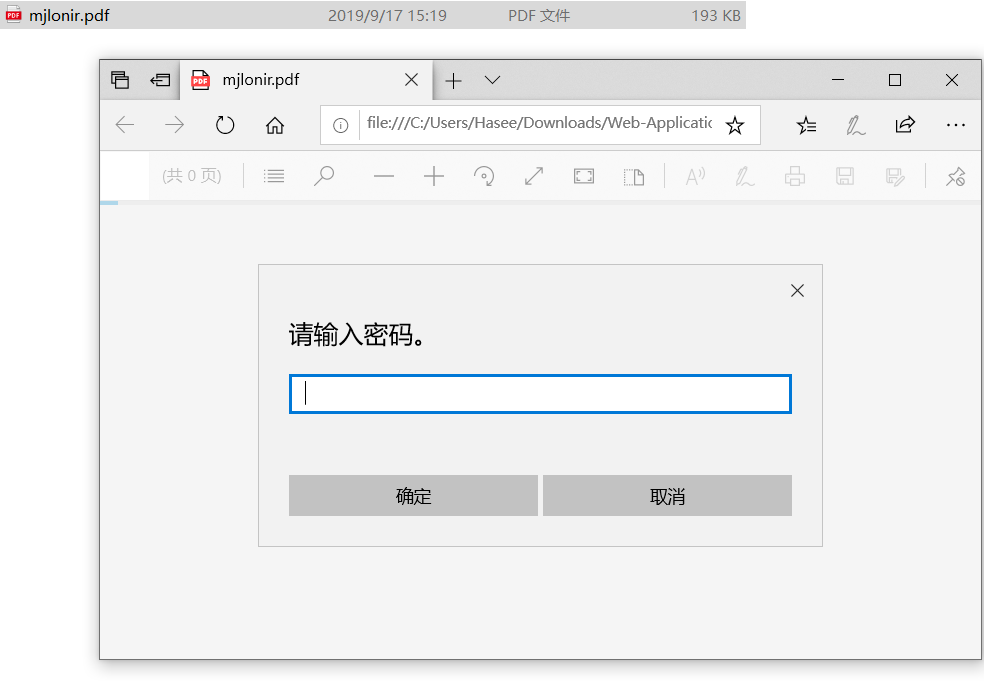Click the PDF page number box

[x=124, y=176]
